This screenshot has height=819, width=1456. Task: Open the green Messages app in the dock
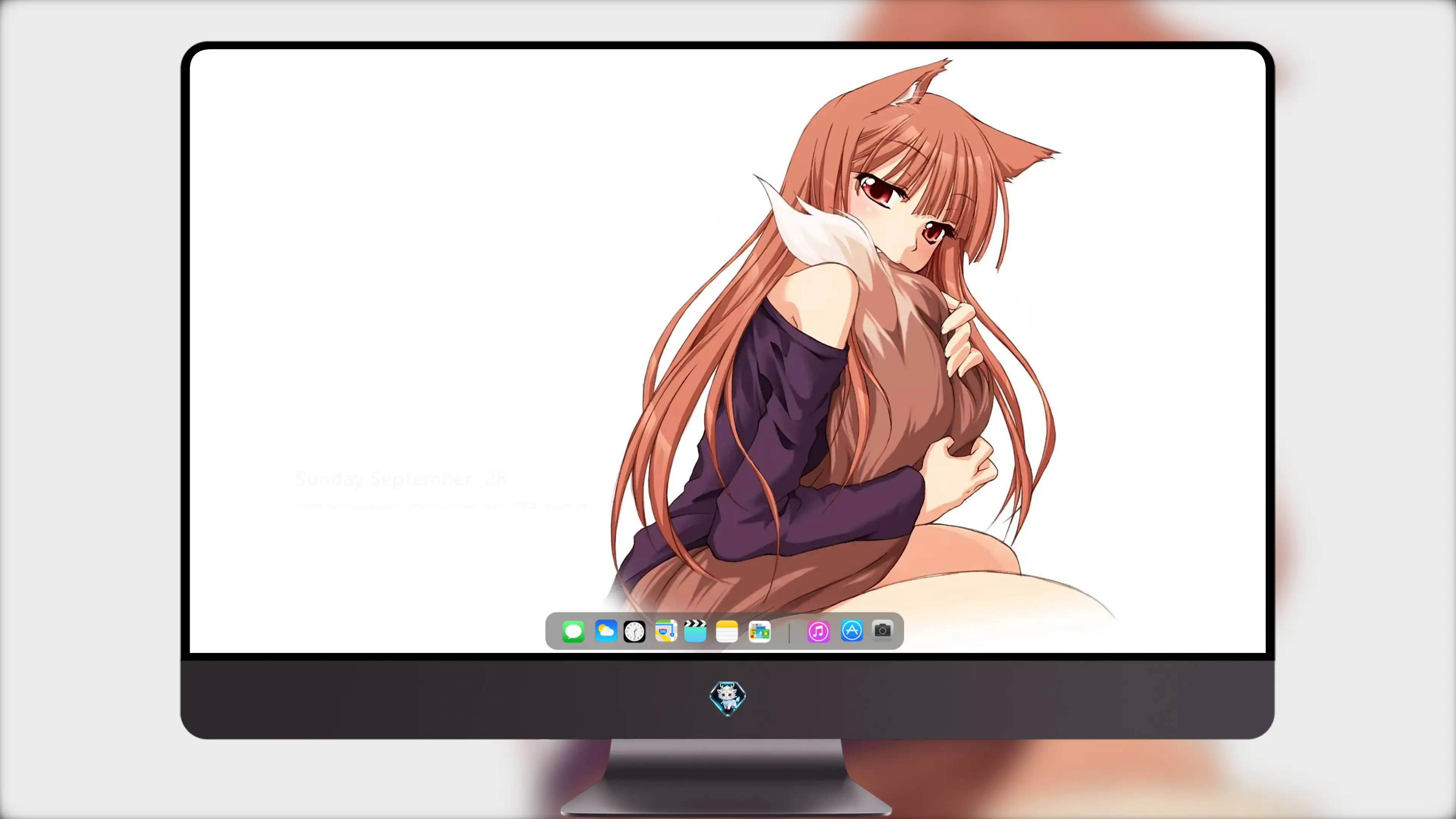tap(573, 631)
